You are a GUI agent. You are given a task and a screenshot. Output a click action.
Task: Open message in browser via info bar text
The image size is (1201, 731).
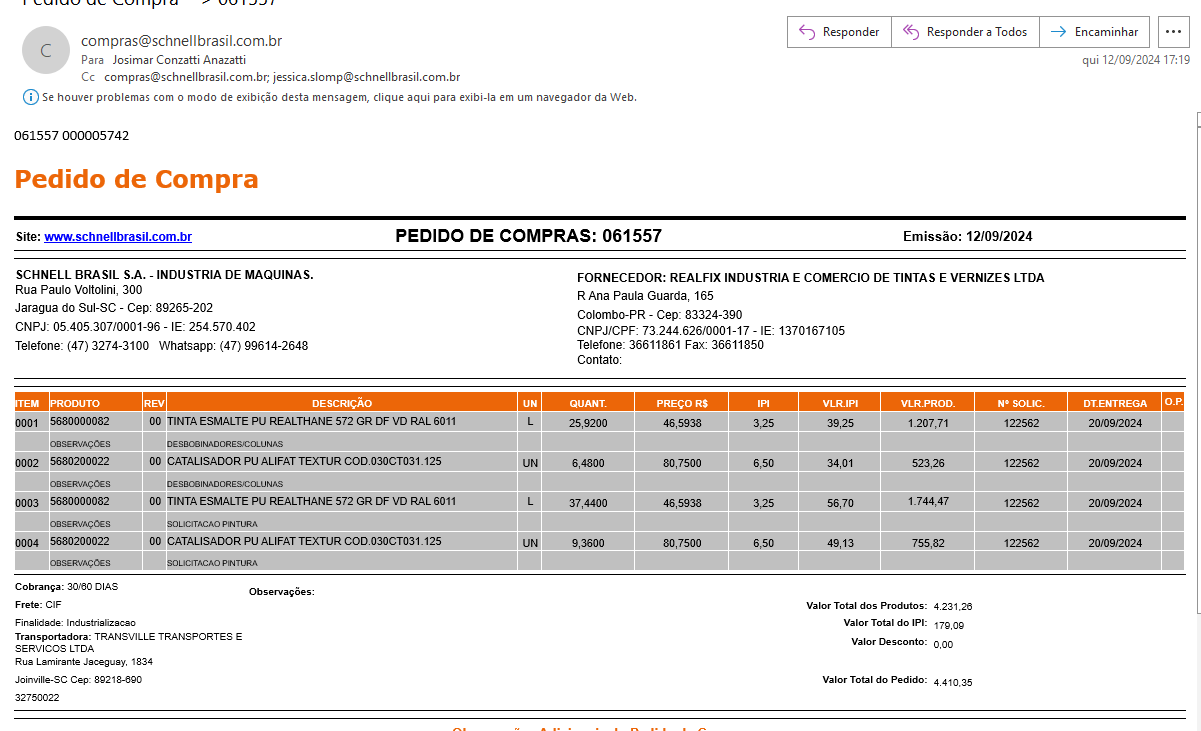tap(339, 97)
